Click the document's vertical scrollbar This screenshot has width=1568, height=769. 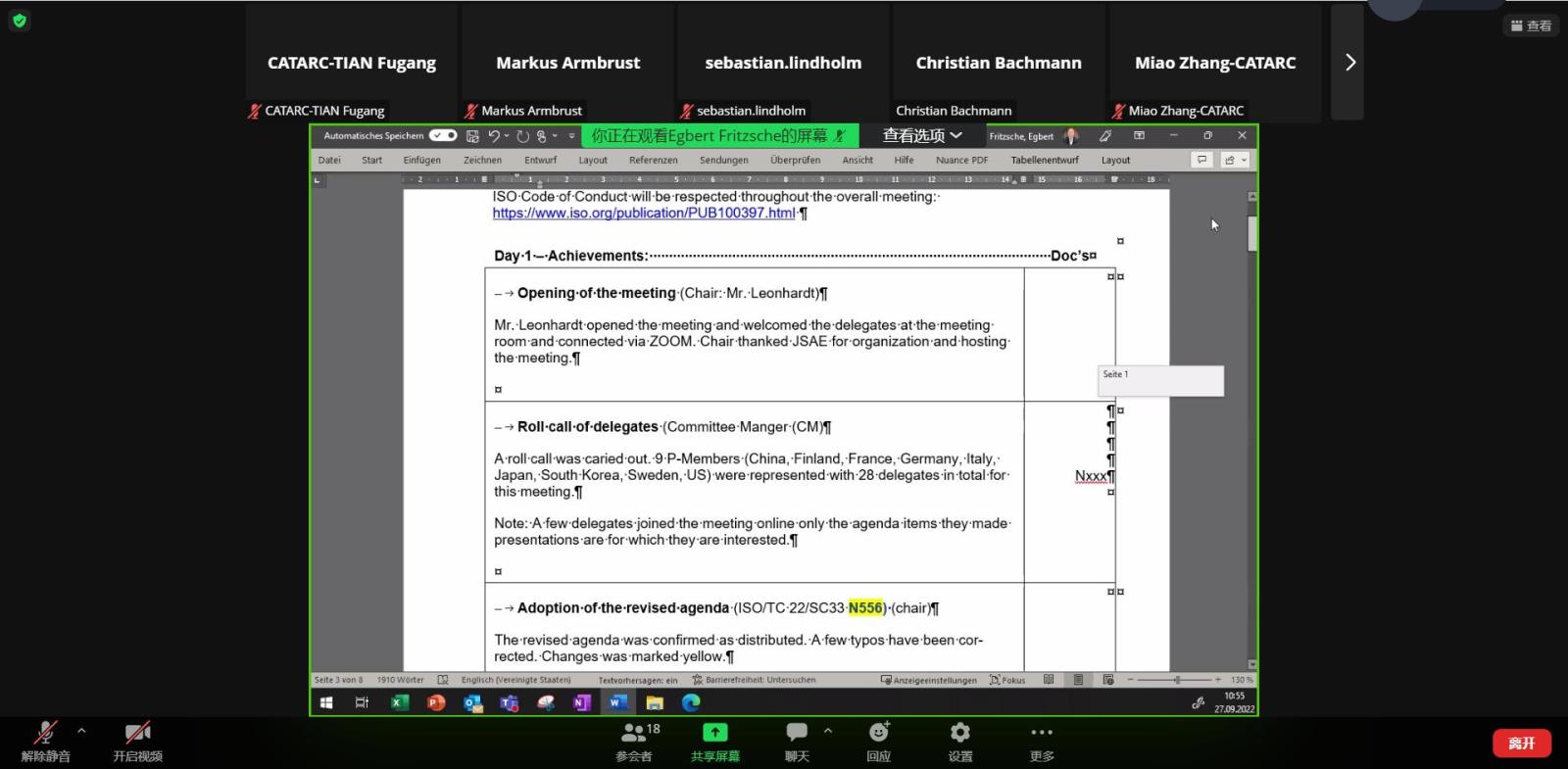[x=1251, y=235]
